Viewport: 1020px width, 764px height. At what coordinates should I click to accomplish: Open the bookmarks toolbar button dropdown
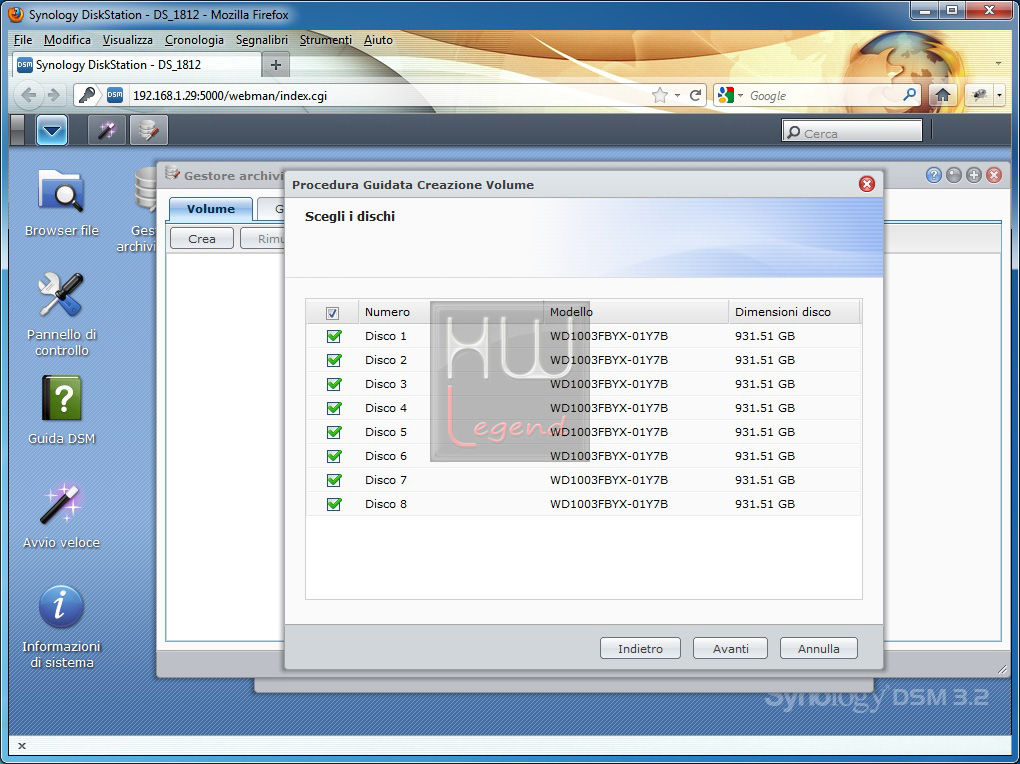pyautogui.click(x=1000, y=96)
